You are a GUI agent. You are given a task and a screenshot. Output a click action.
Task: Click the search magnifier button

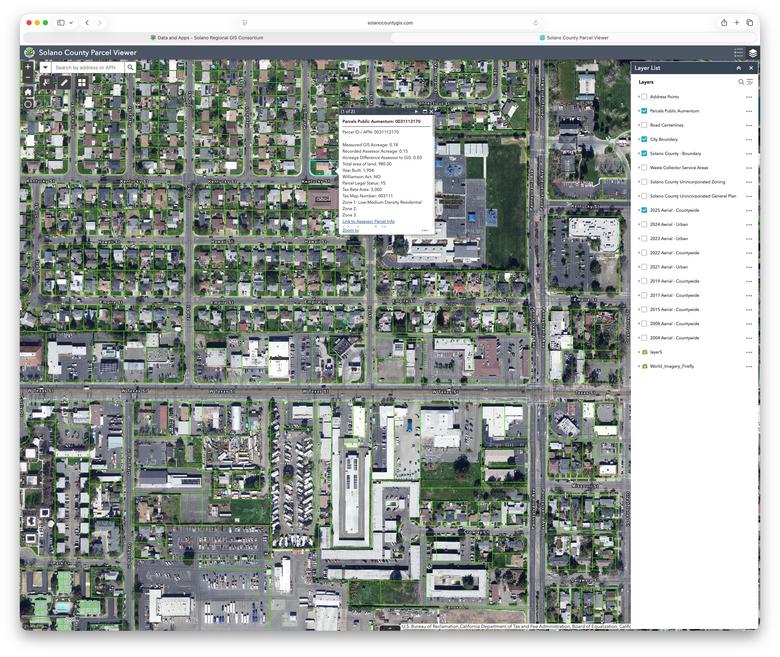tap(129, 67)
